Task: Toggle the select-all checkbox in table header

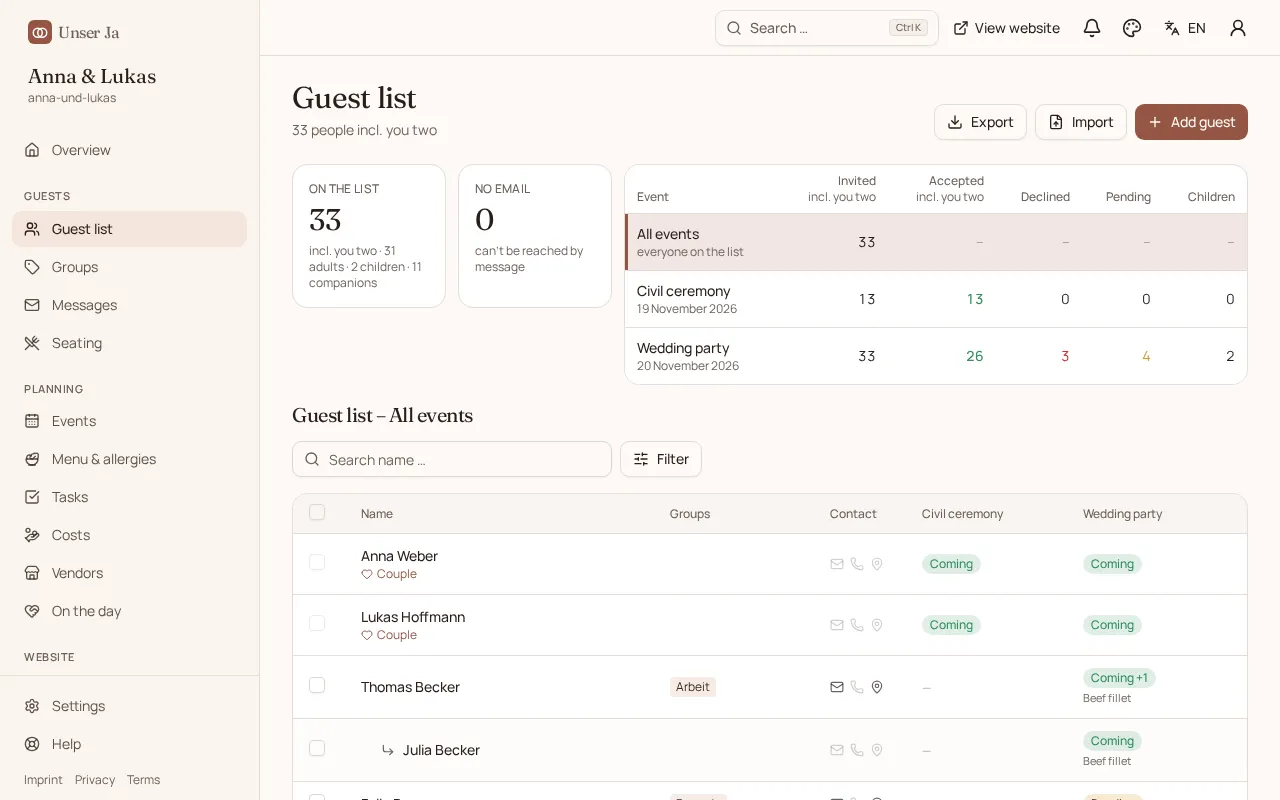Action: click(317, 512)
